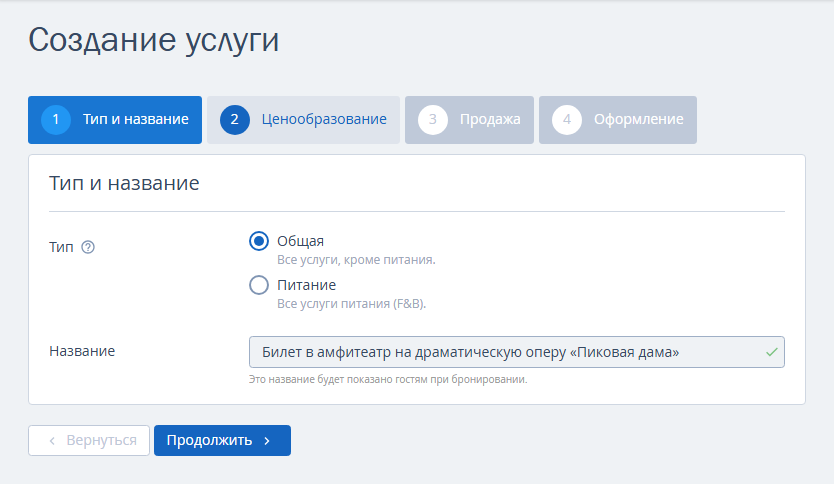Click the Вернуться button
The height and width of the screenshot is (484, 834).
pos(89,440)
